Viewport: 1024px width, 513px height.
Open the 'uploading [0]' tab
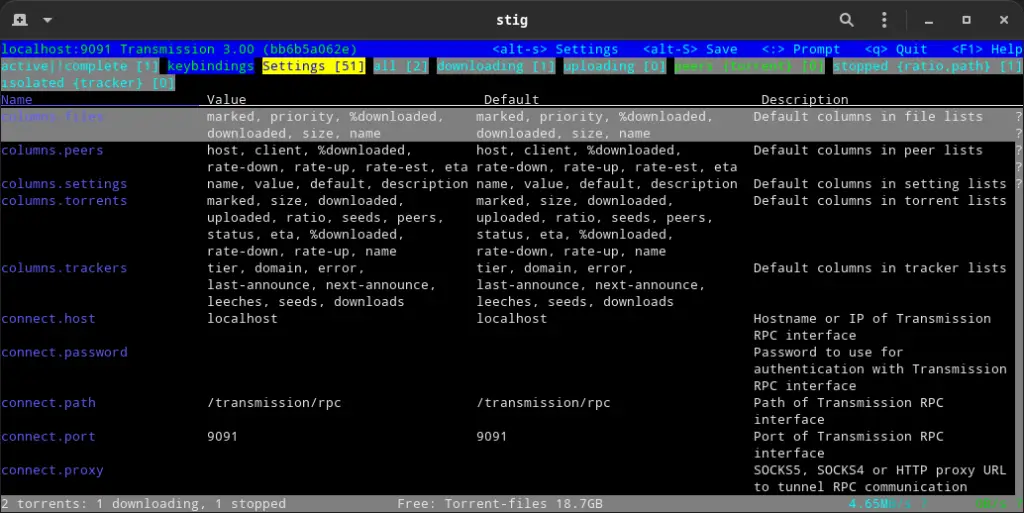(x=615, y=66)
